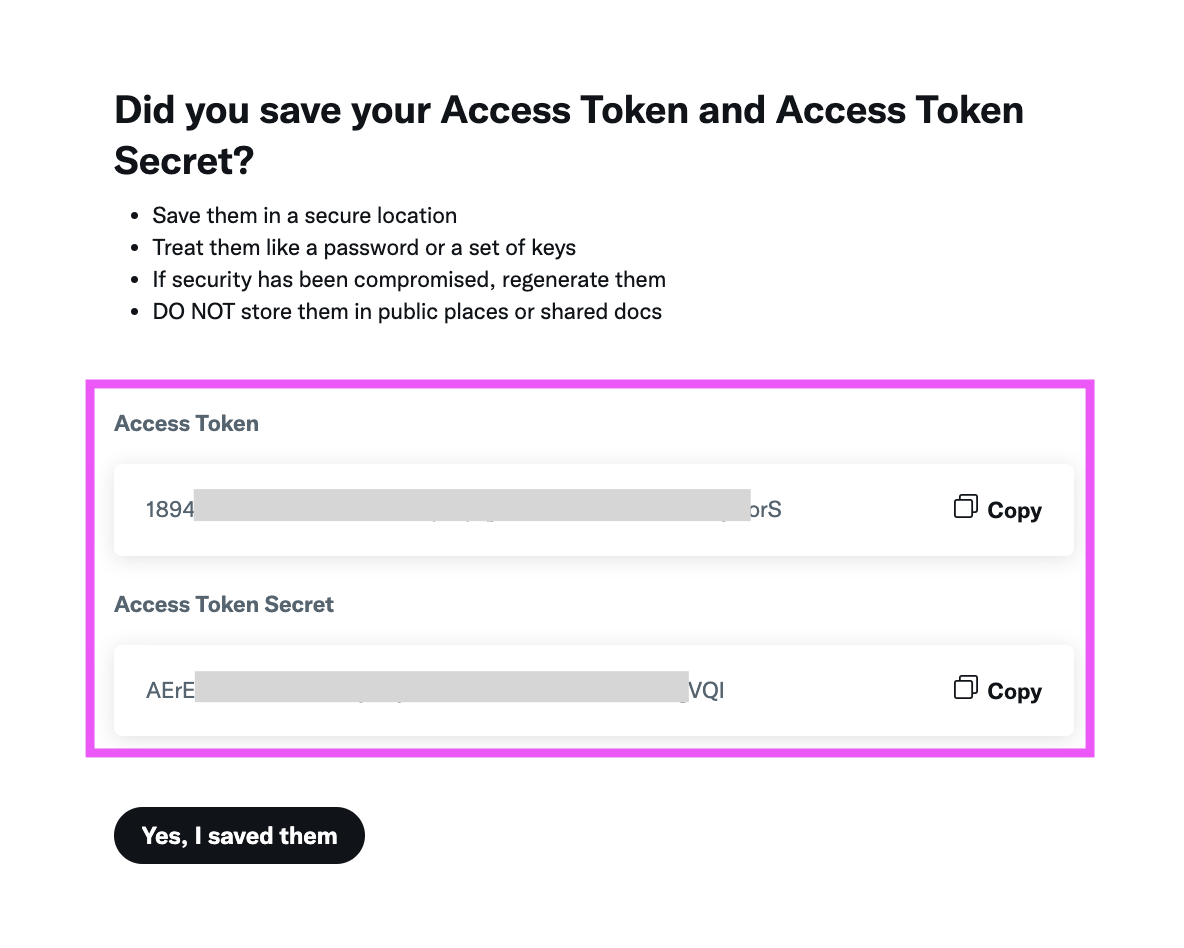Click the page heading about saving your tokens
This screenshot has height=948, width=1184.
(x=569, y=135)
